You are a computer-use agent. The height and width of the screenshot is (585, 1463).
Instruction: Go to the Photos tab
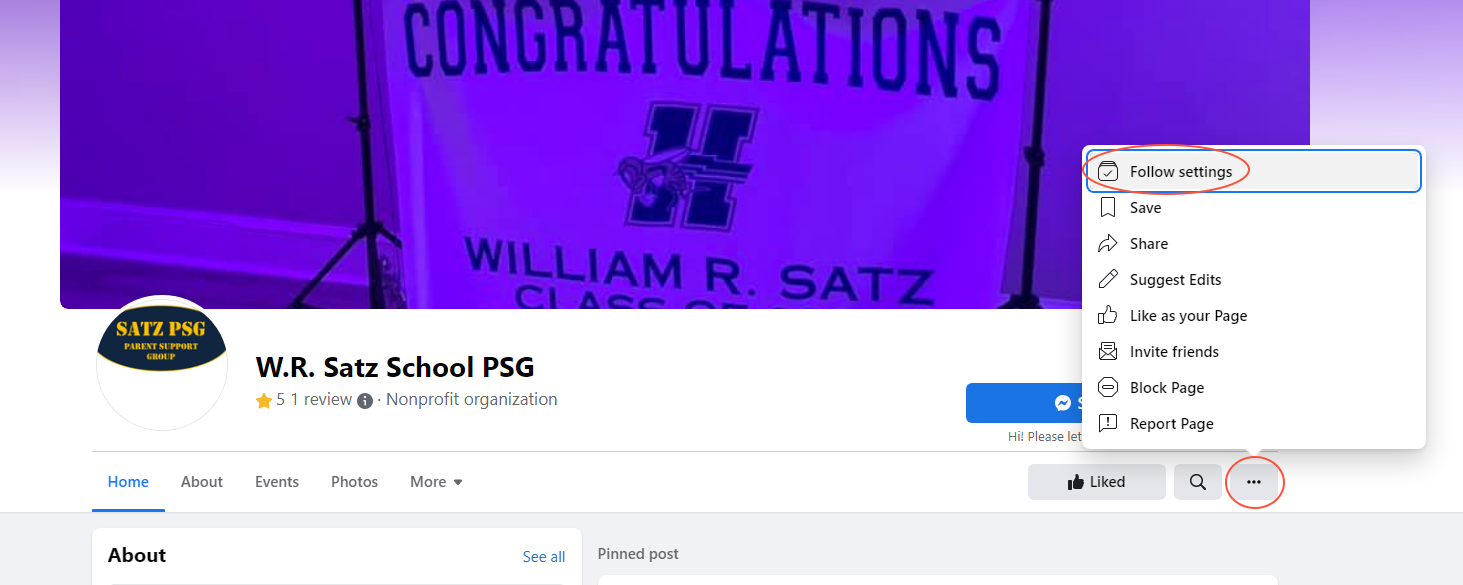pyautogui.click(x=355, y=482)
